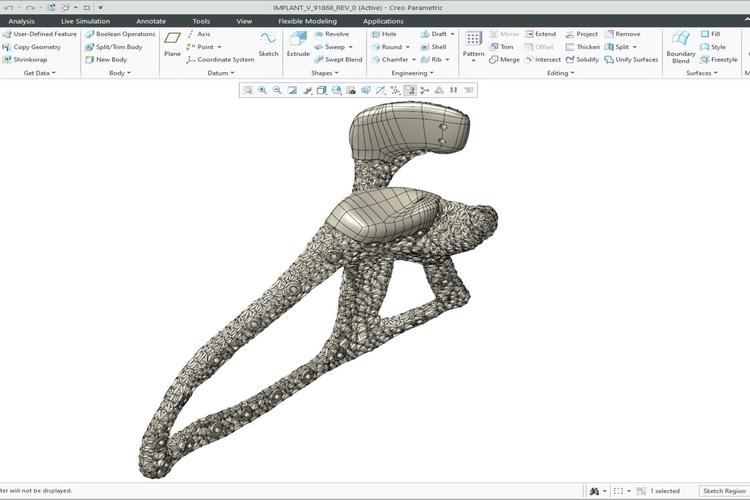The height and width of the screenshot is (500, 750).
Task: Click the Unify Surfaces button
Action: click(632, 59)
